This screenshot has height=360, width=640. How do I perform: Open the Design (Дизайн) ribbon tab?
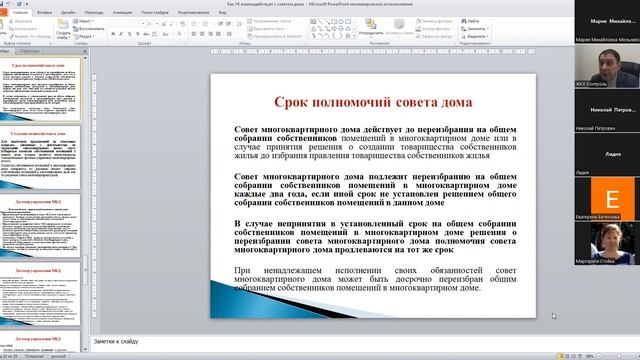tap(68, 13)
